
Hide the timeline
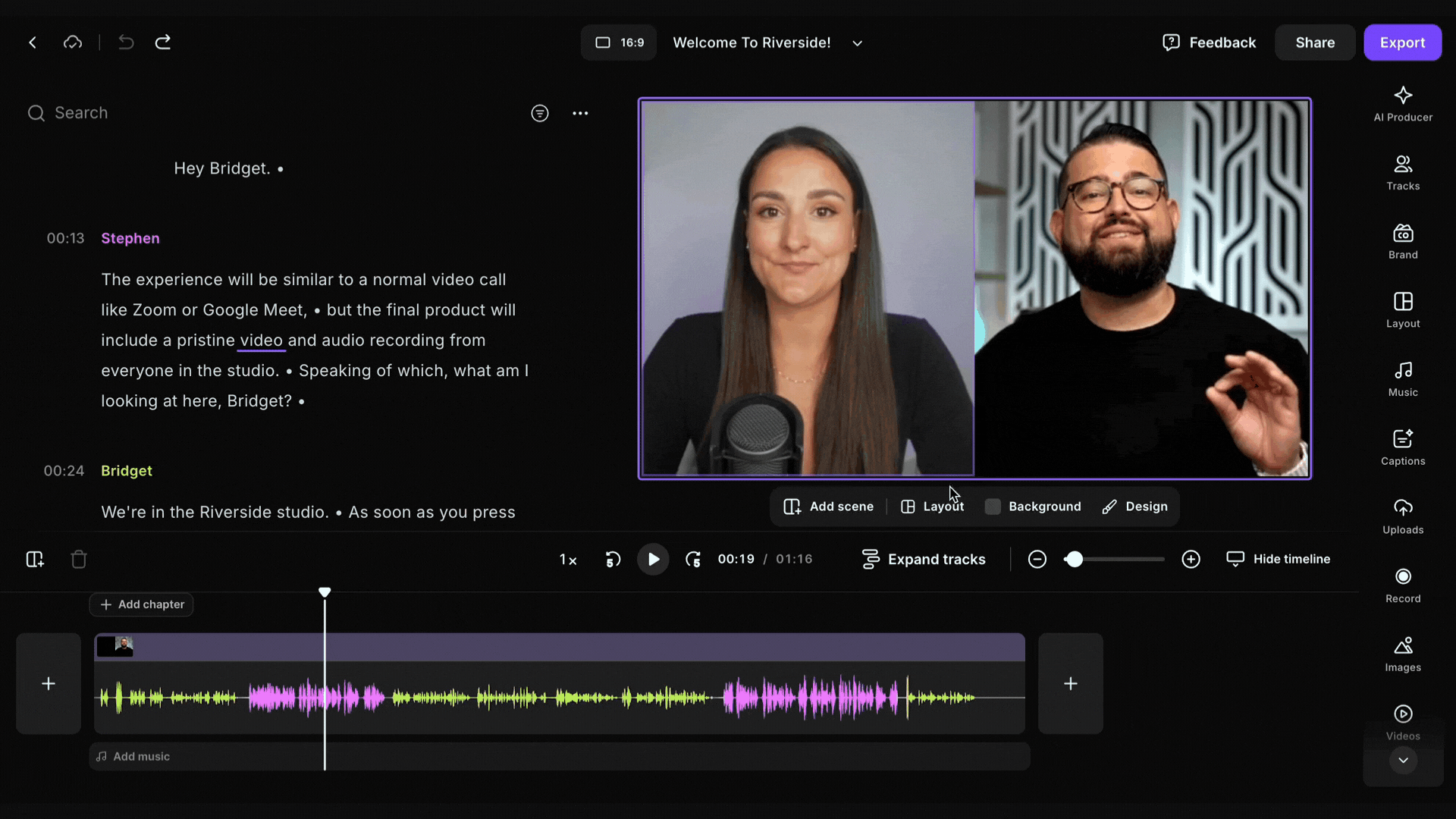coord(1279,559)
